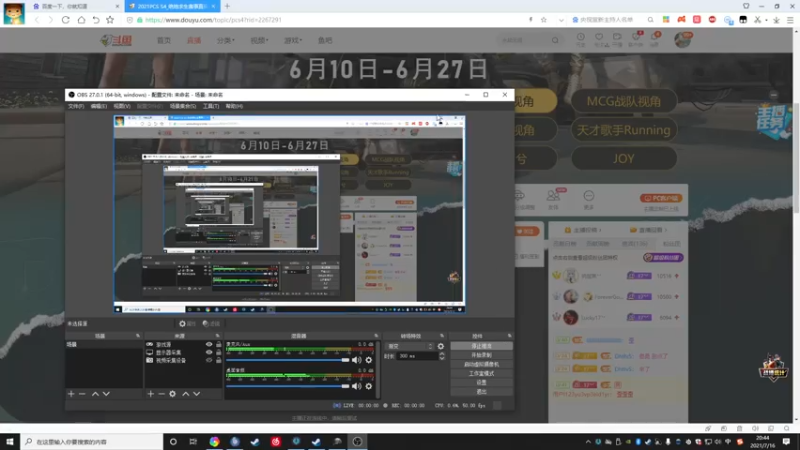Viewport: 800px width, 450px height.
Task: Move source down in Sources panel
Action: (196, 394)
